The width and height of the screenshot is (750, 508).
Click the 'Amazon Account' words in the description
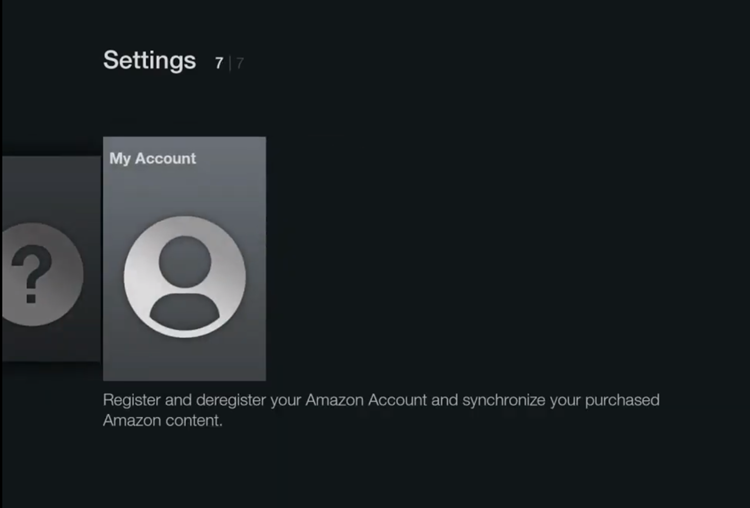point(366,400)
